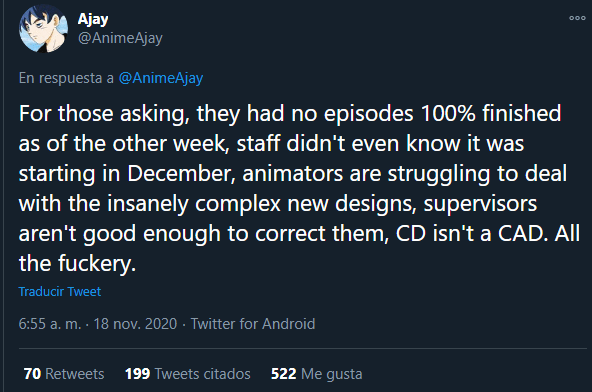
Task: Open the Twitter for Android source link
Action: pos(253,324)
